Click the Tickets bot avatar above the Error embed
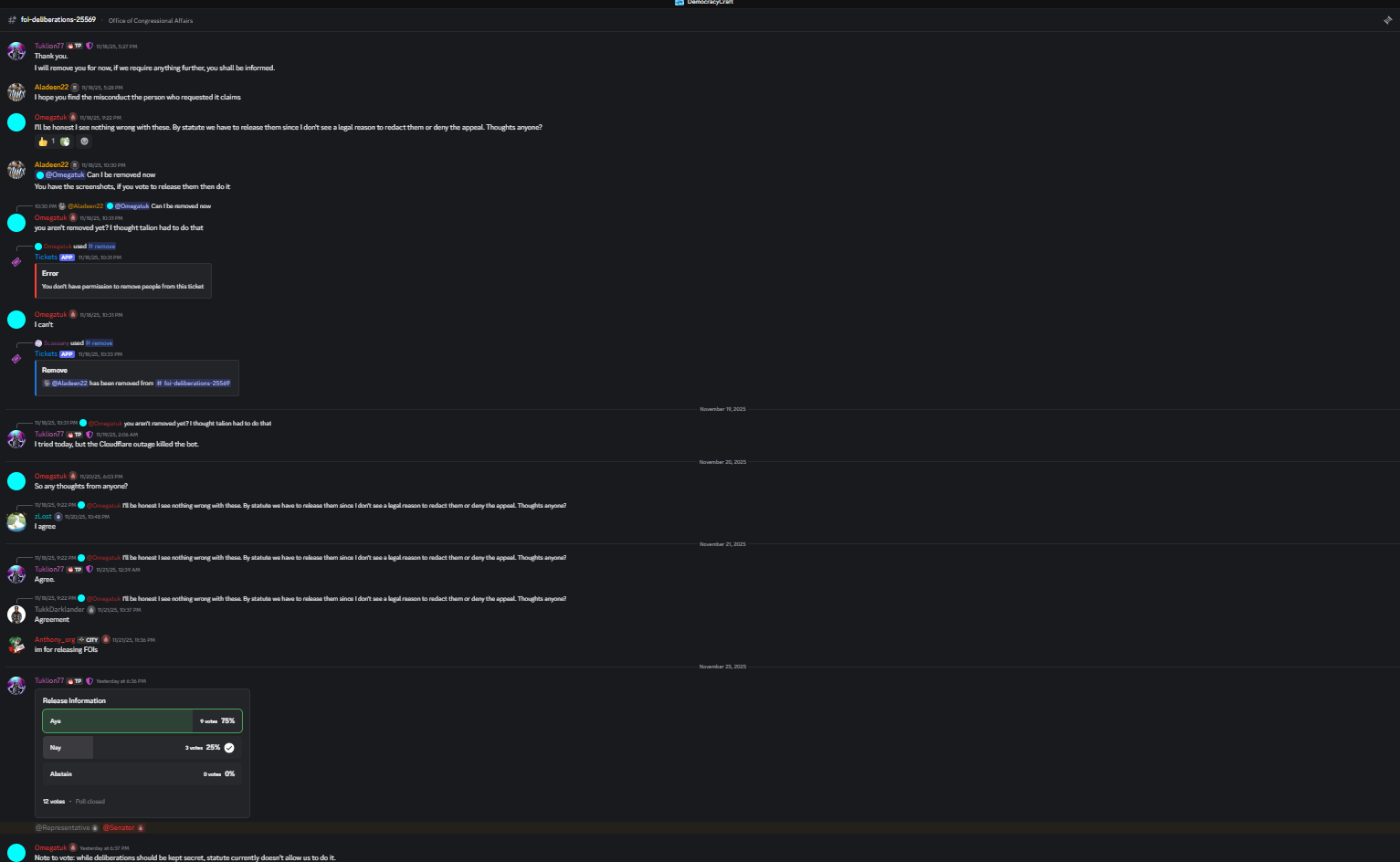This screenshot has width=1400, height=862. (16, 262)
